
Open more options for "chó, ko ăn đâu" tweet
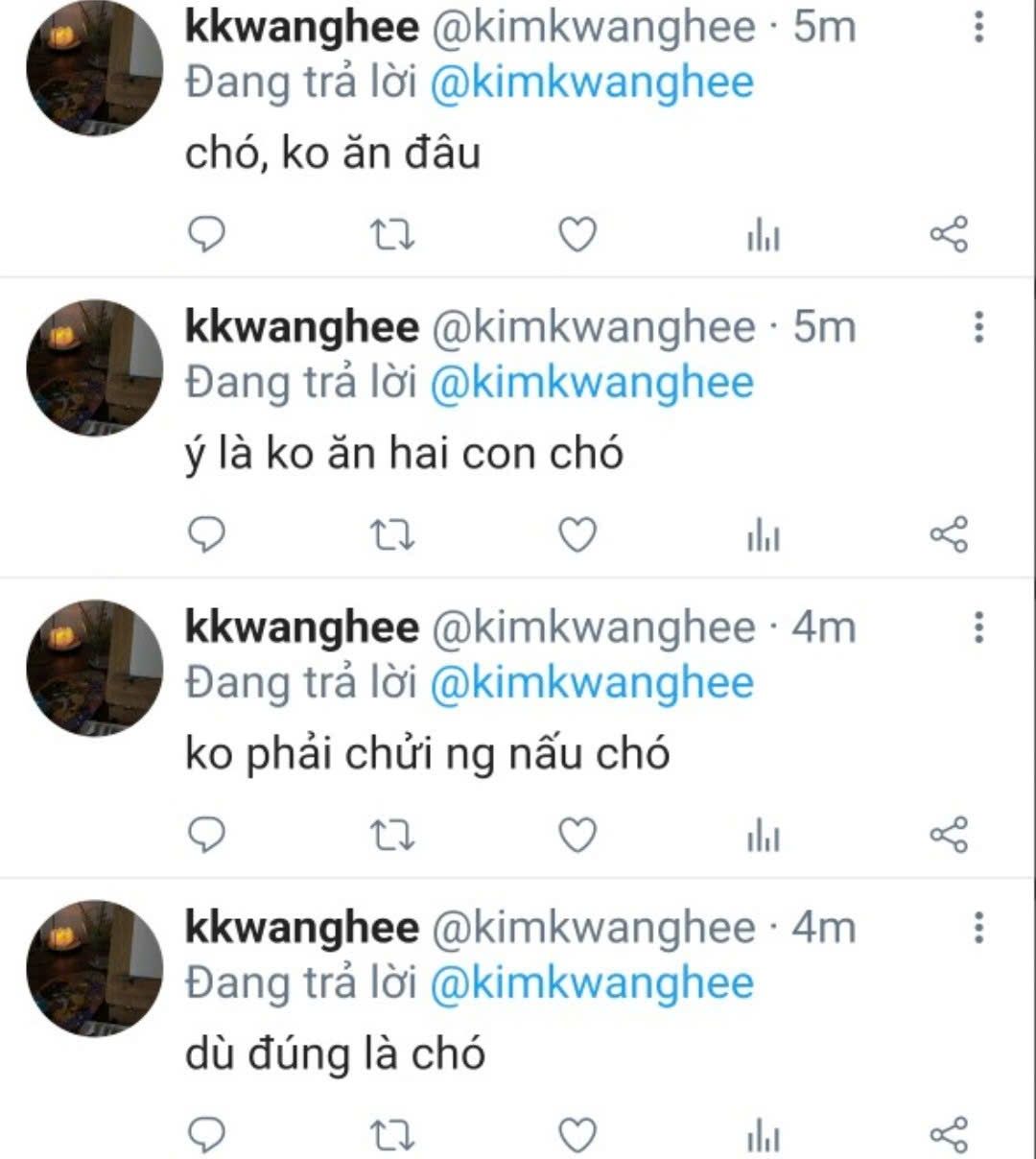978,27
